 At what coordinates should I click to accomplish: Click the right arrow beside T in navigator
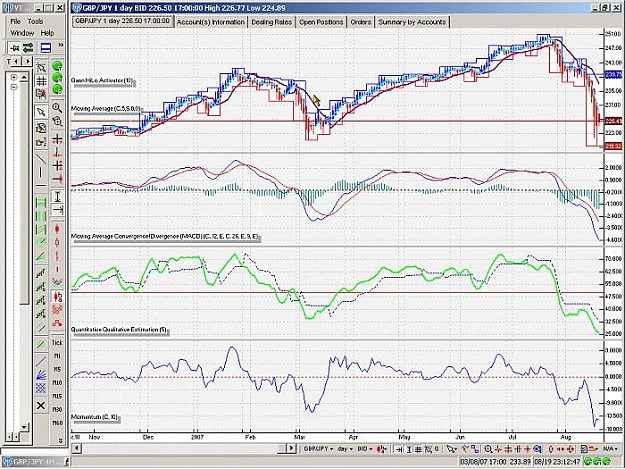click(27, 61)
